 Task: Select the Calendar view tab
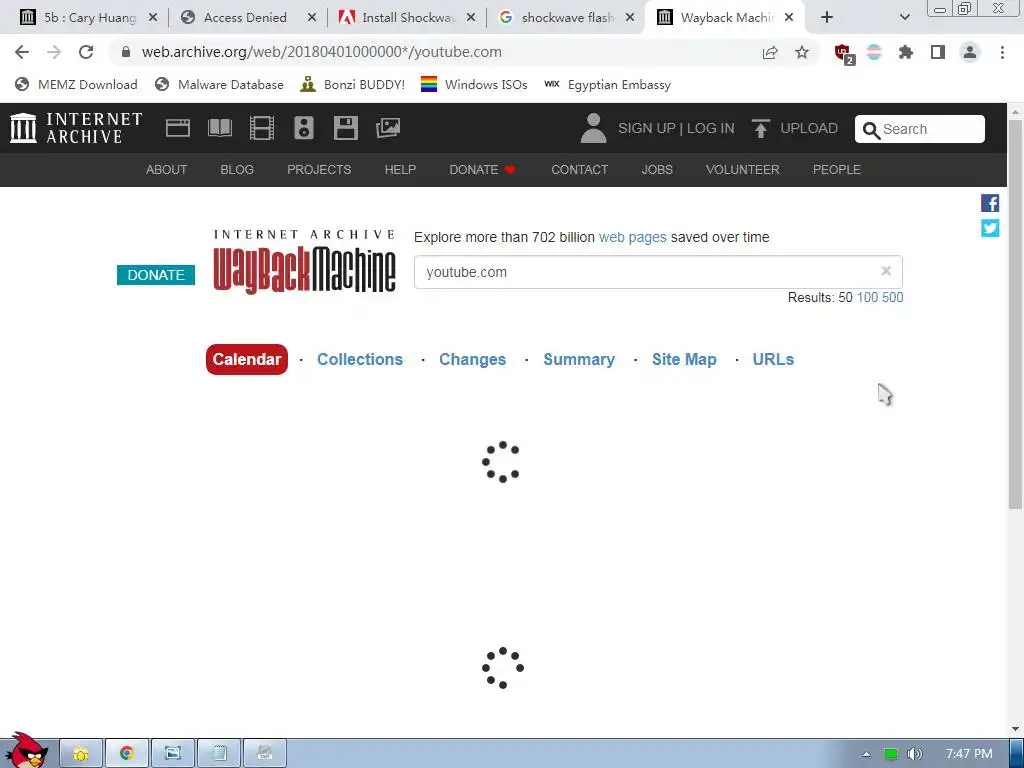tap(247, 359)
